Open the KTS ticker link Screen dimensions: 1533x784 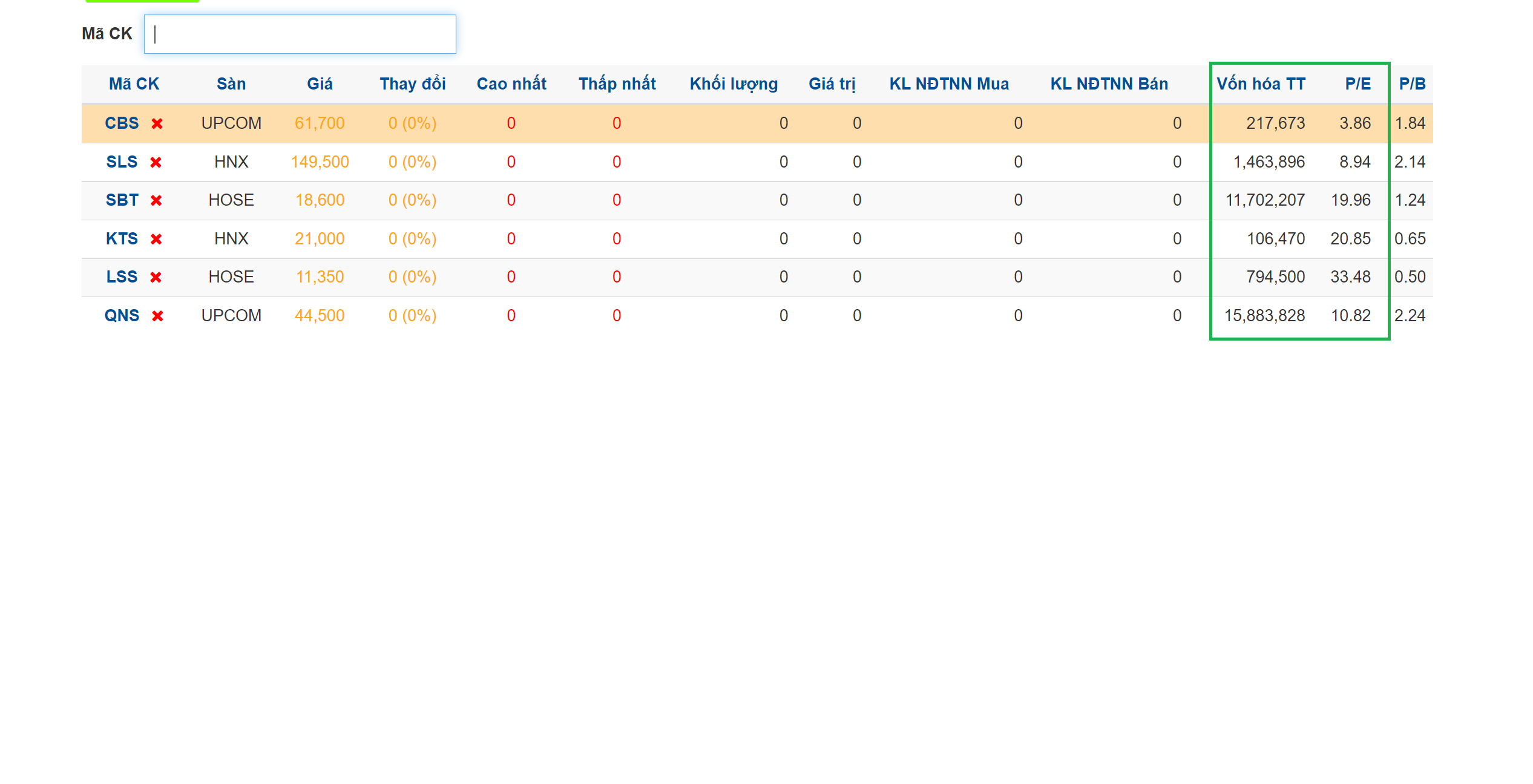[x=122, y=239]
